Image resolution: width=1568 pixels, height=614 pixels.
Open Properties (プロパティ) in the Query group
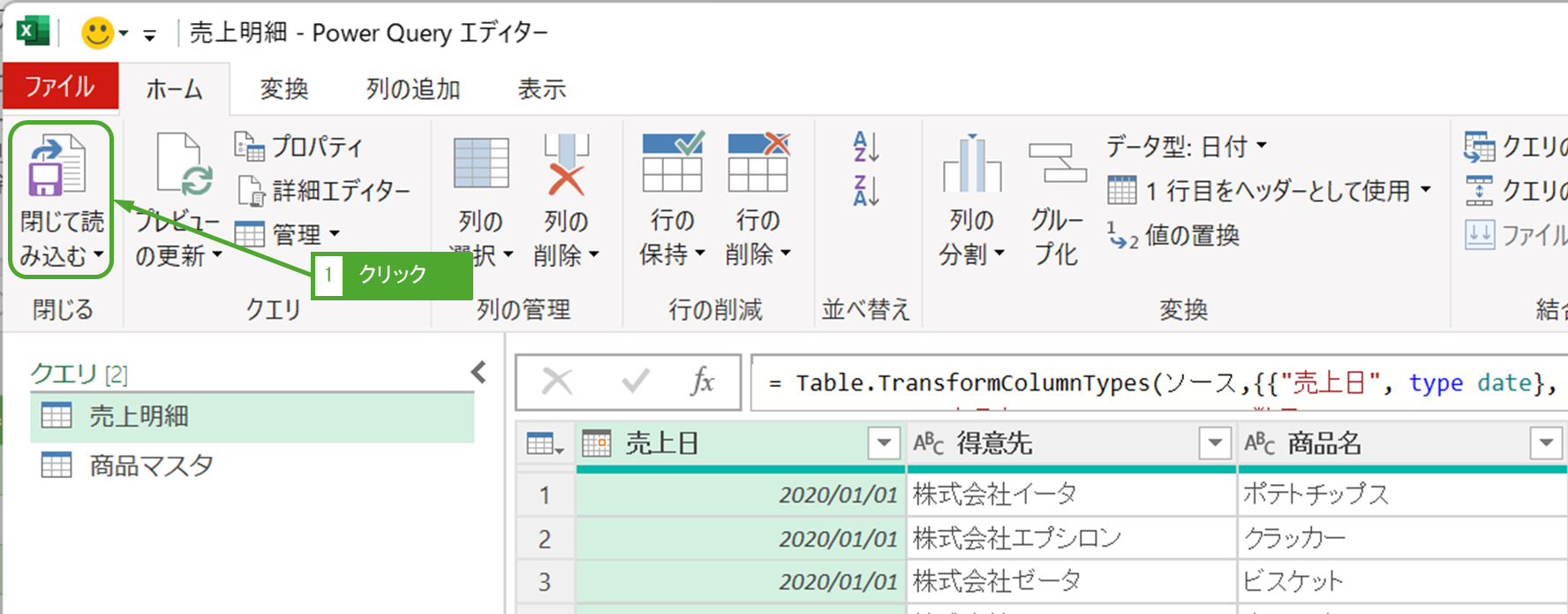point(300,146)
